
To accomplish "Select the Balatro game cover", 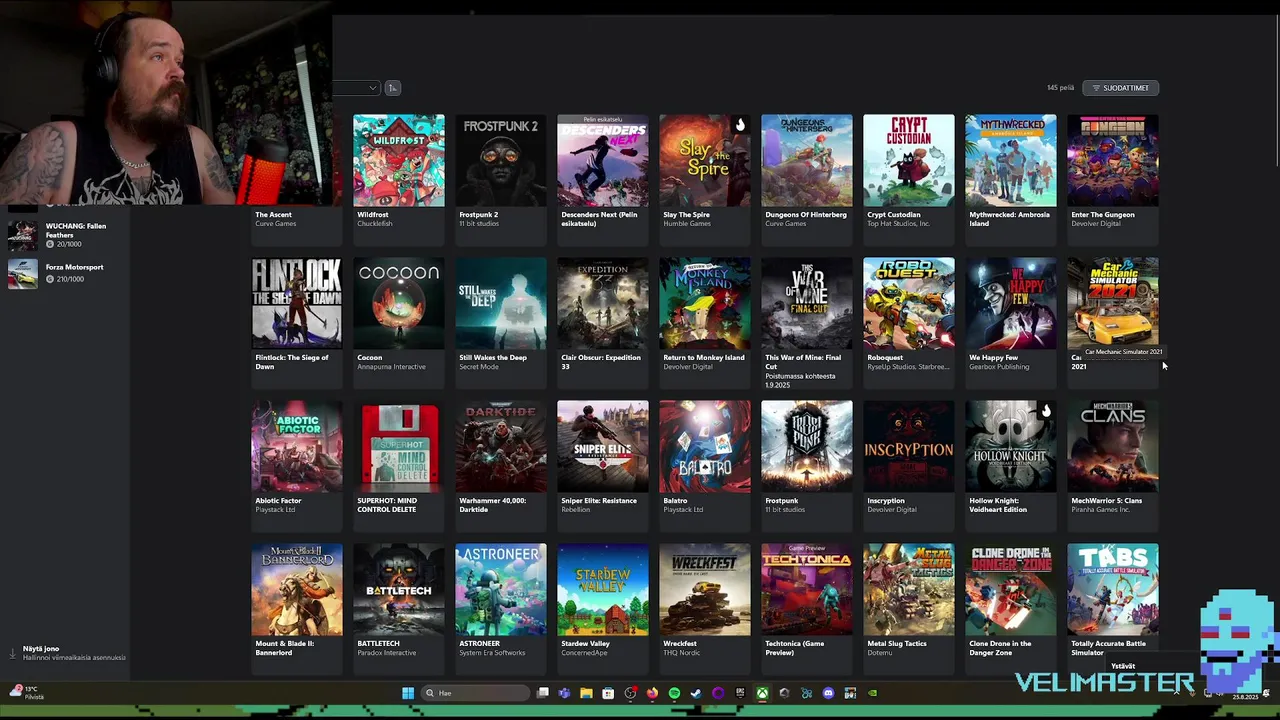I will tap(705, 447).
